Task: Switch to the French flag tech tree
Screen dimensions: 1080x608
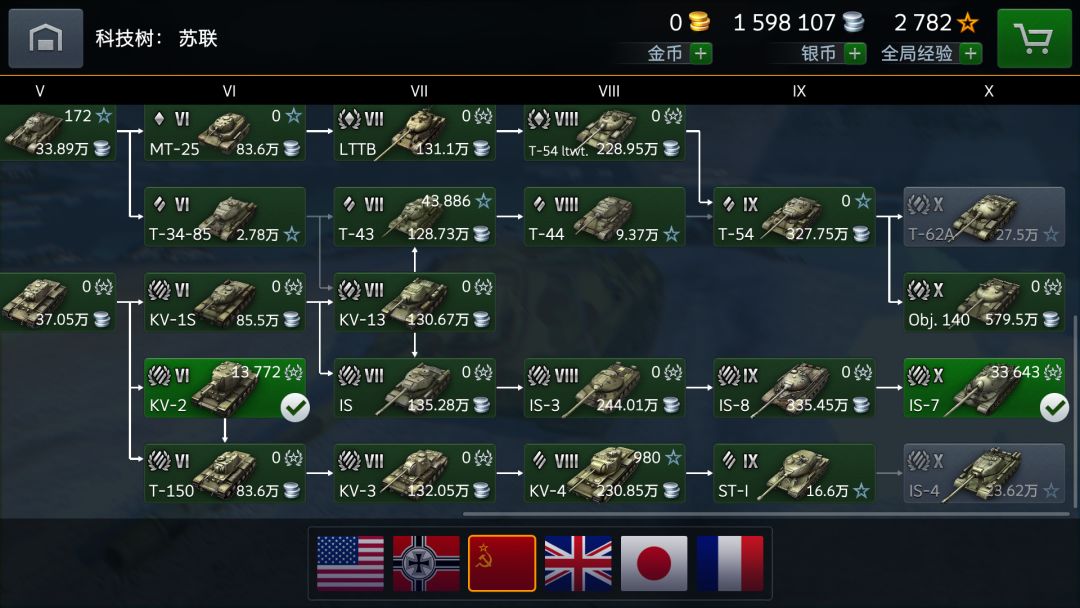Action: pyautogui.click(x=730, y=563)
